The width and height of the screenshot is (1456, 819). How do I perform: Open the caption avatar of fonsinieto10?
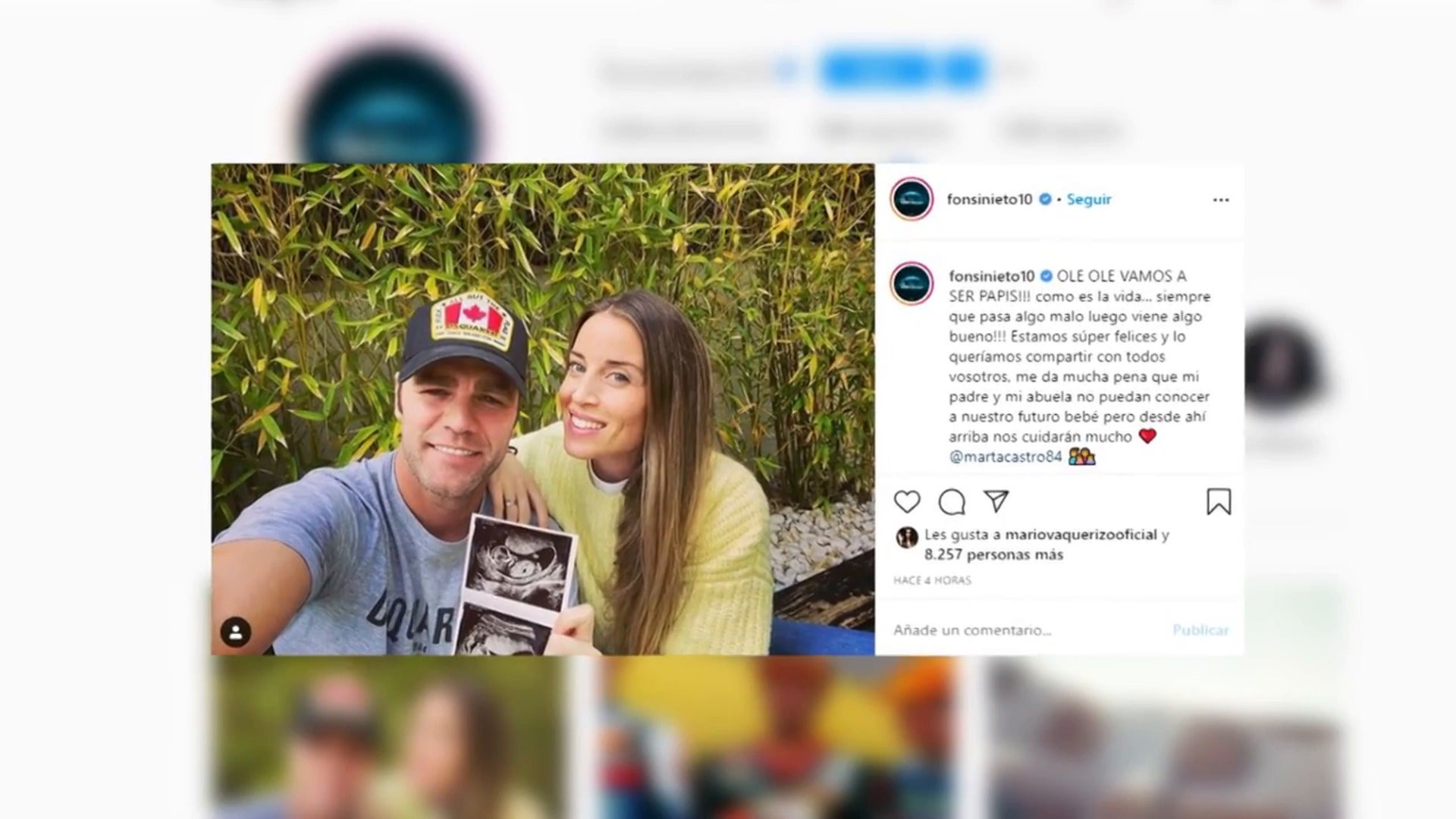(912, 284)
